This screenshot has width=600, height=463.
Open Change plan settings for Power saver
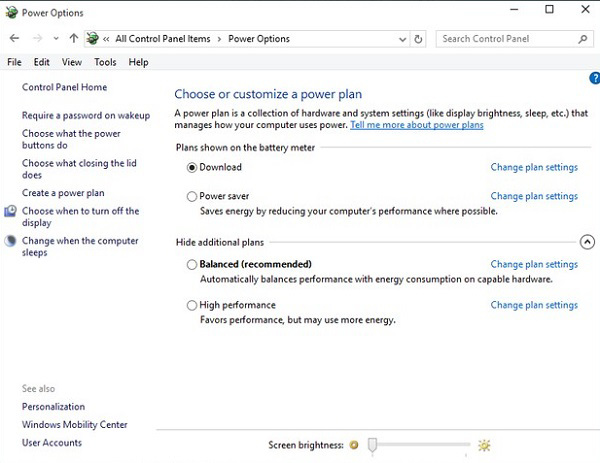(534, 197)
